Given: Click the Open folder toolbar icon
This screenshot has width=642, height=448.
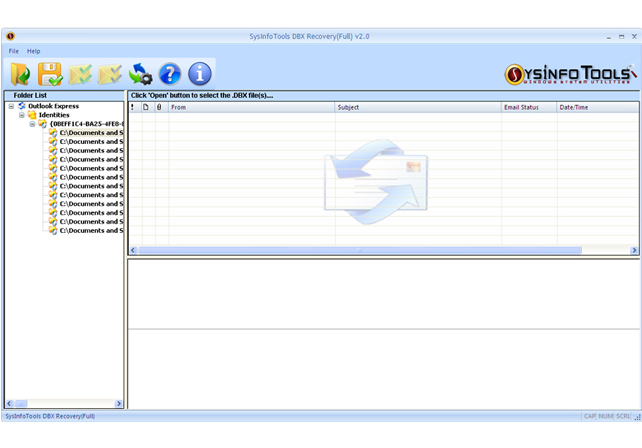Looking at the screenshot, I should click(21, 73).
